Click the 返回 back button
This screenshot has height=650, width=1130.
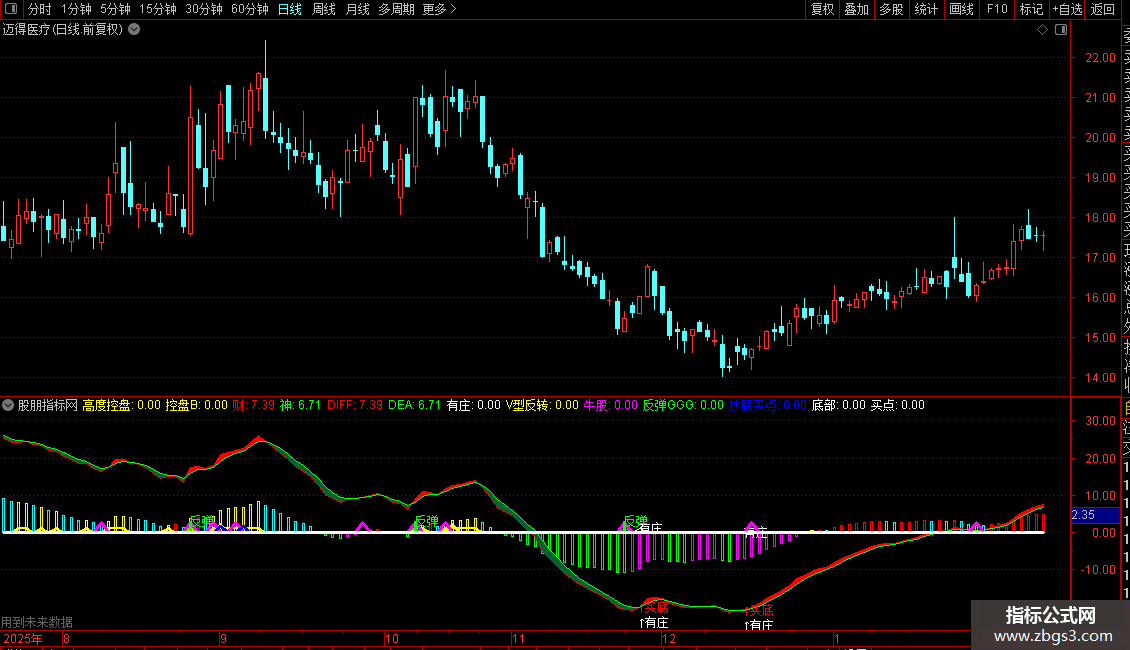1102,10
